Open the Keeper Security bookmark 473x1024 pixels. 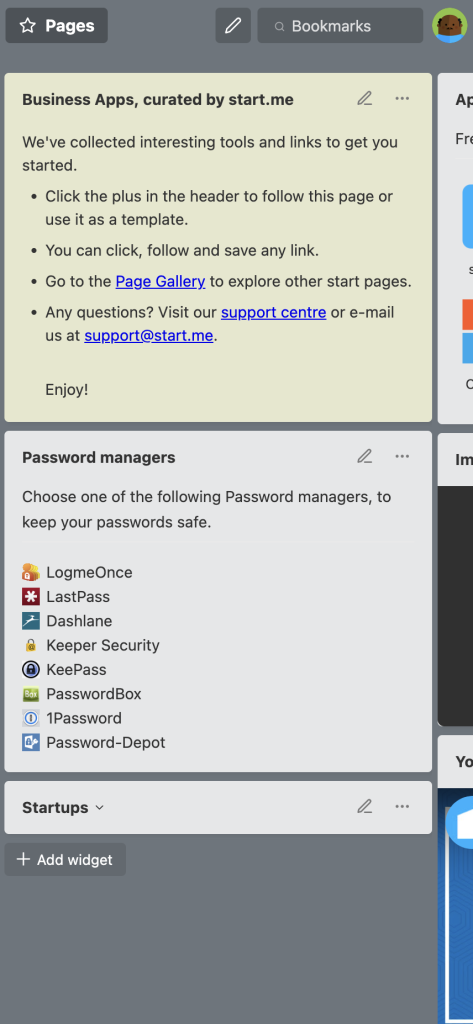(91, 645)
